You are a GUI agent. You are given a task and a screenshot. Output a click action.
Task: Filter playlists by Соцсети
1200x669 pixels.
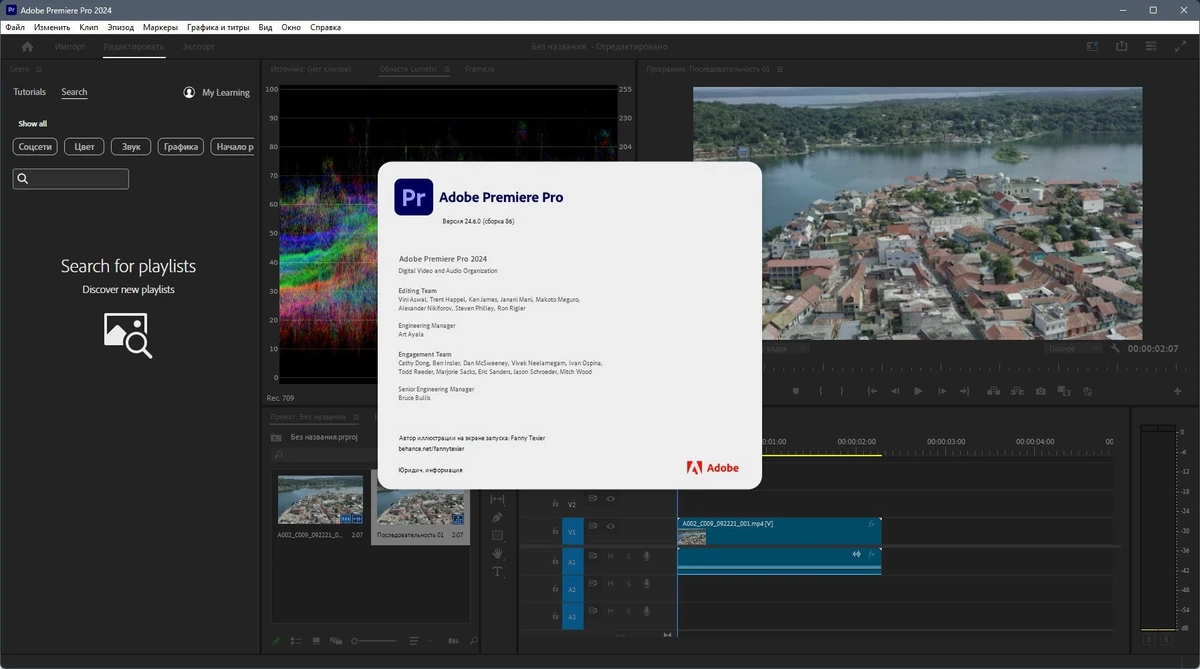(35, 147)
